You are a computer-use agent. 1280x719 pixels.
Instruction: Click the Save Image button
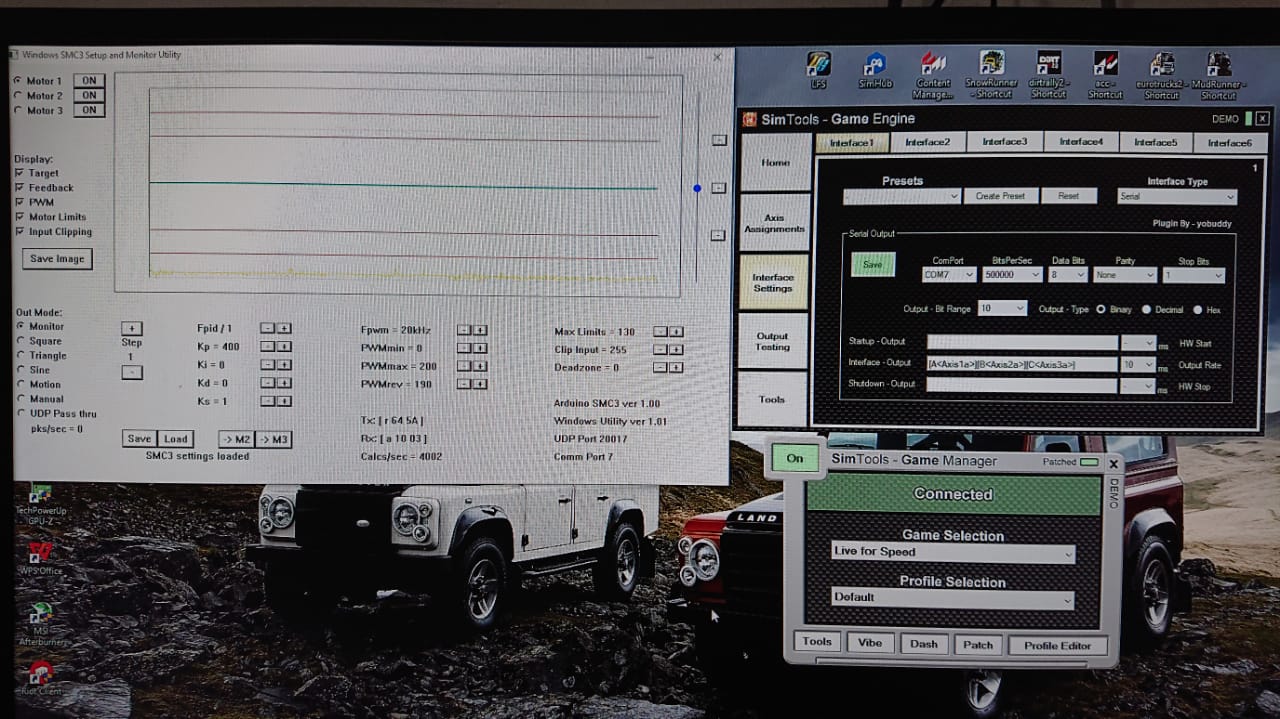tap(57, 258)
